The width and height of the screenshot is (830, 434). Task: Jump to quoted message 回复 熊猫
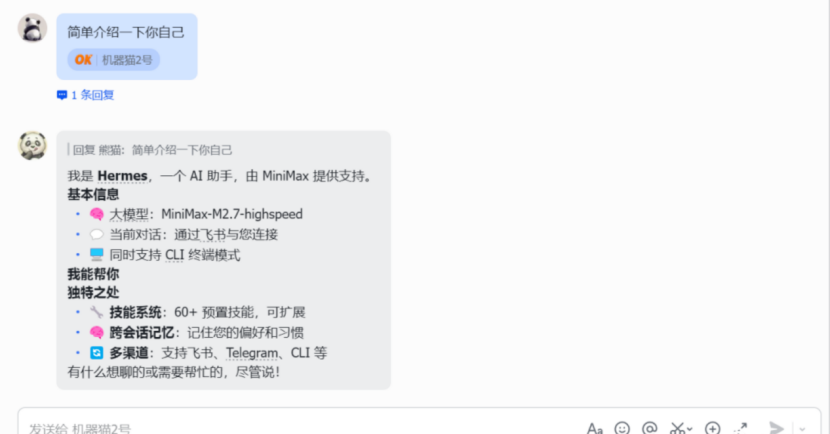pyautogui.click(x=150, y=150)
